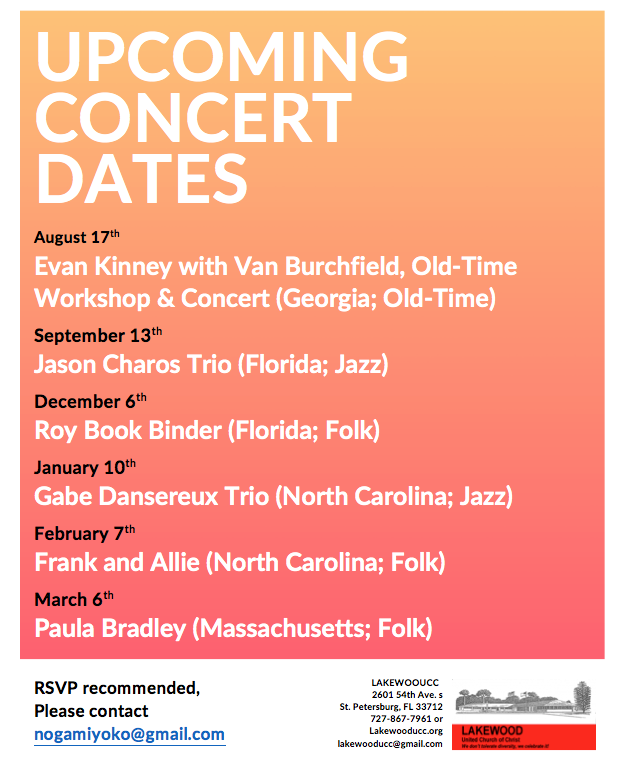625x774 pixels.
Task: Click the RSVP recommended text
Action: click(x=117, y=688)
